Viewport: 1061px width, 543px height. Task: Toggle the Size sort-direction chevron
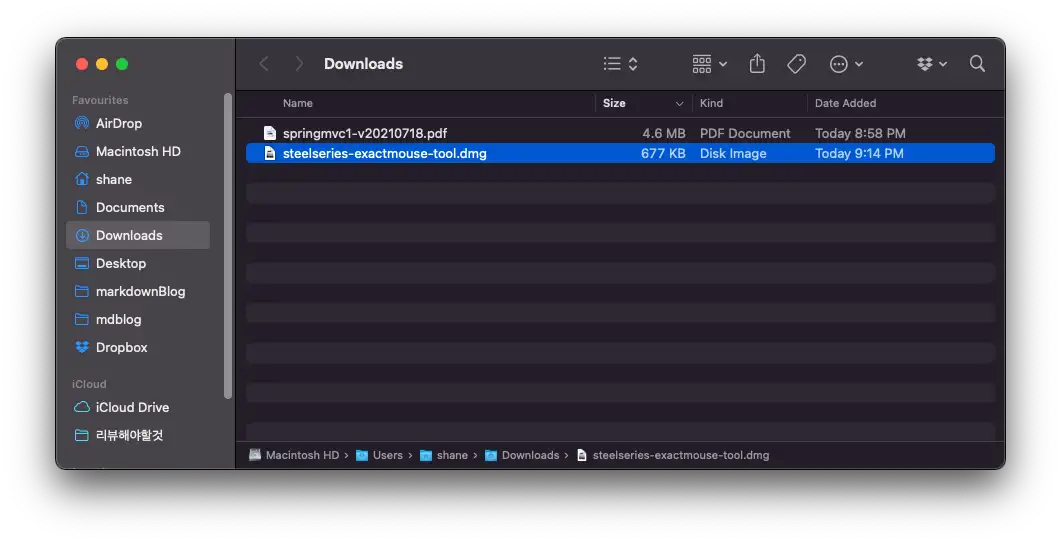pyautogui.click(x=679, y=104)
